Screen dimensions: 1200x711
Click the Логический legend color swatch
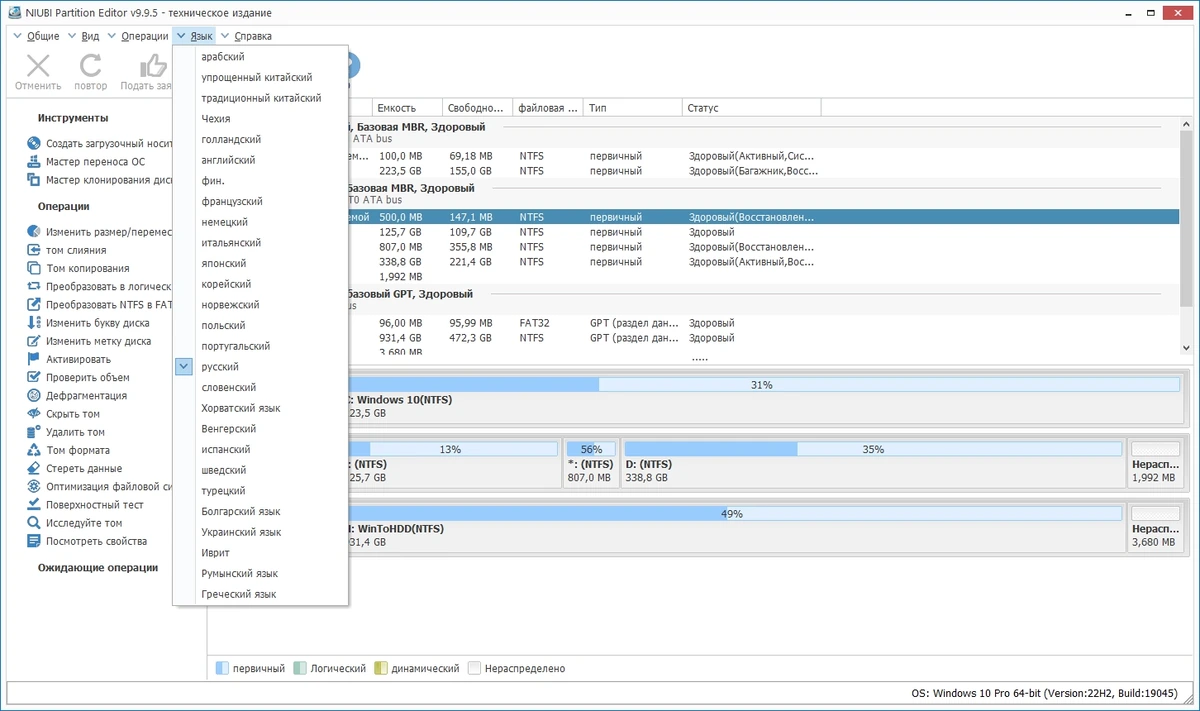[x=300, y=668]
